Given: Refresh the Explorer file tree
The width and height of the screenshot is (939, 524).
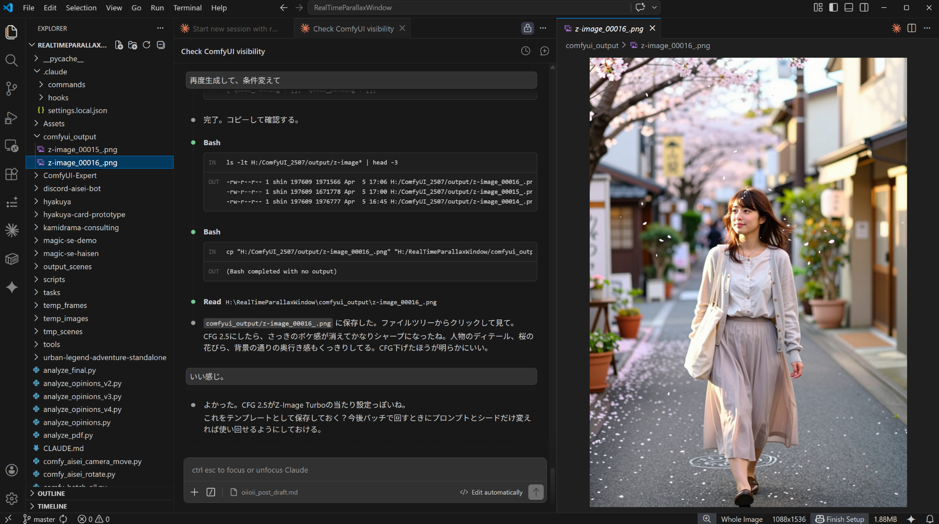Looking at the screenshot, I should pos(147,45).
